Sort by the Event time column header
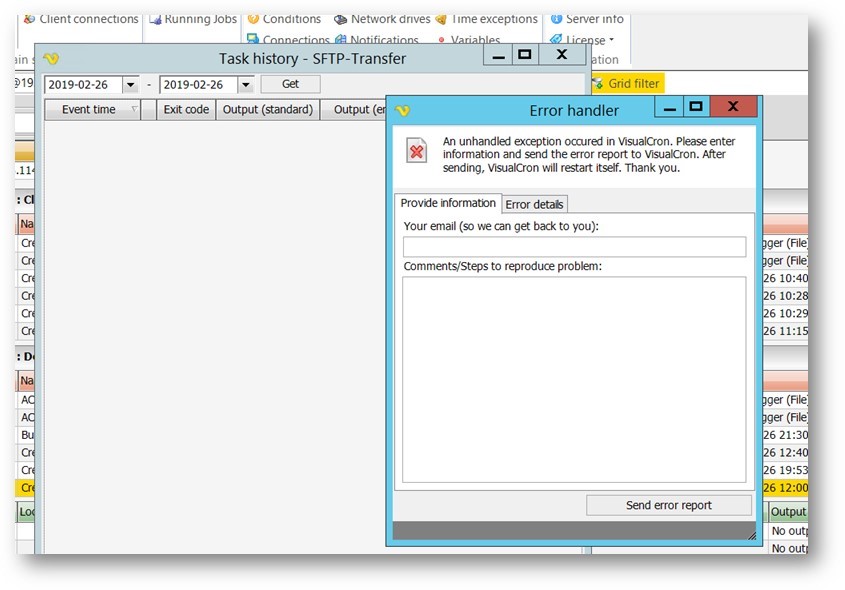 pyautogui.click(x=90, y=110)
